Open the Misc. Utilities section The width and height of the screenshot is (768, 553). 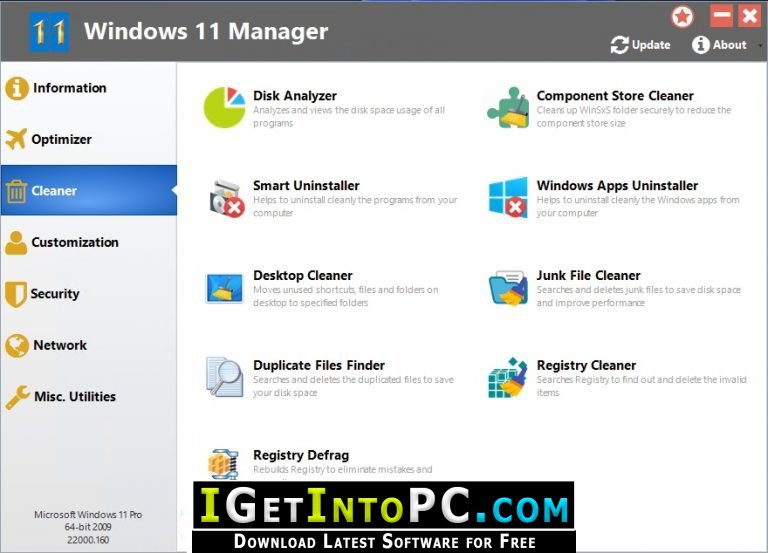(89, 396)
